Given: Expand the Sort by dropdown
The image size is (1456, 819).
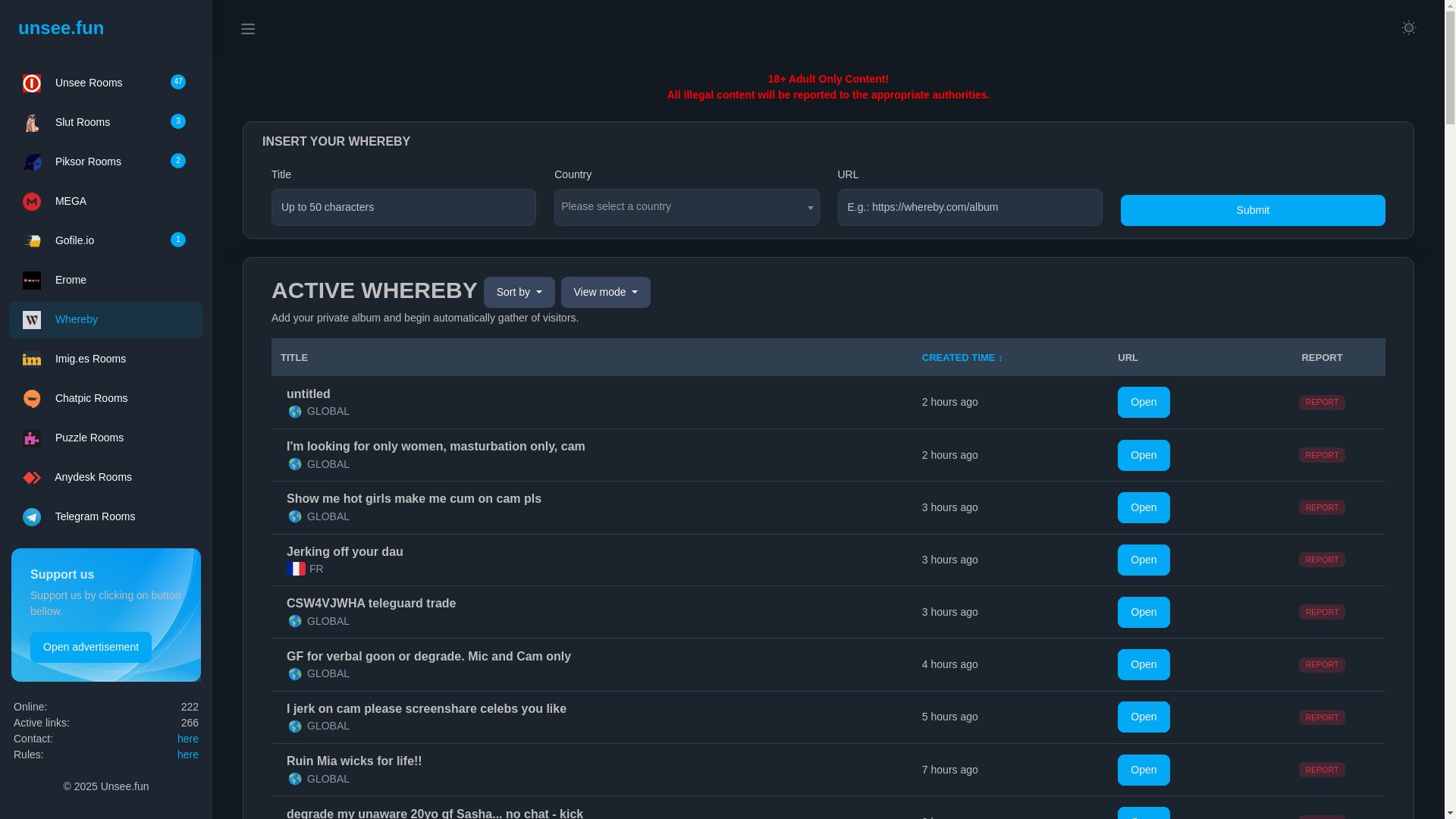Looking at the screenshot, I should [519, 292].
